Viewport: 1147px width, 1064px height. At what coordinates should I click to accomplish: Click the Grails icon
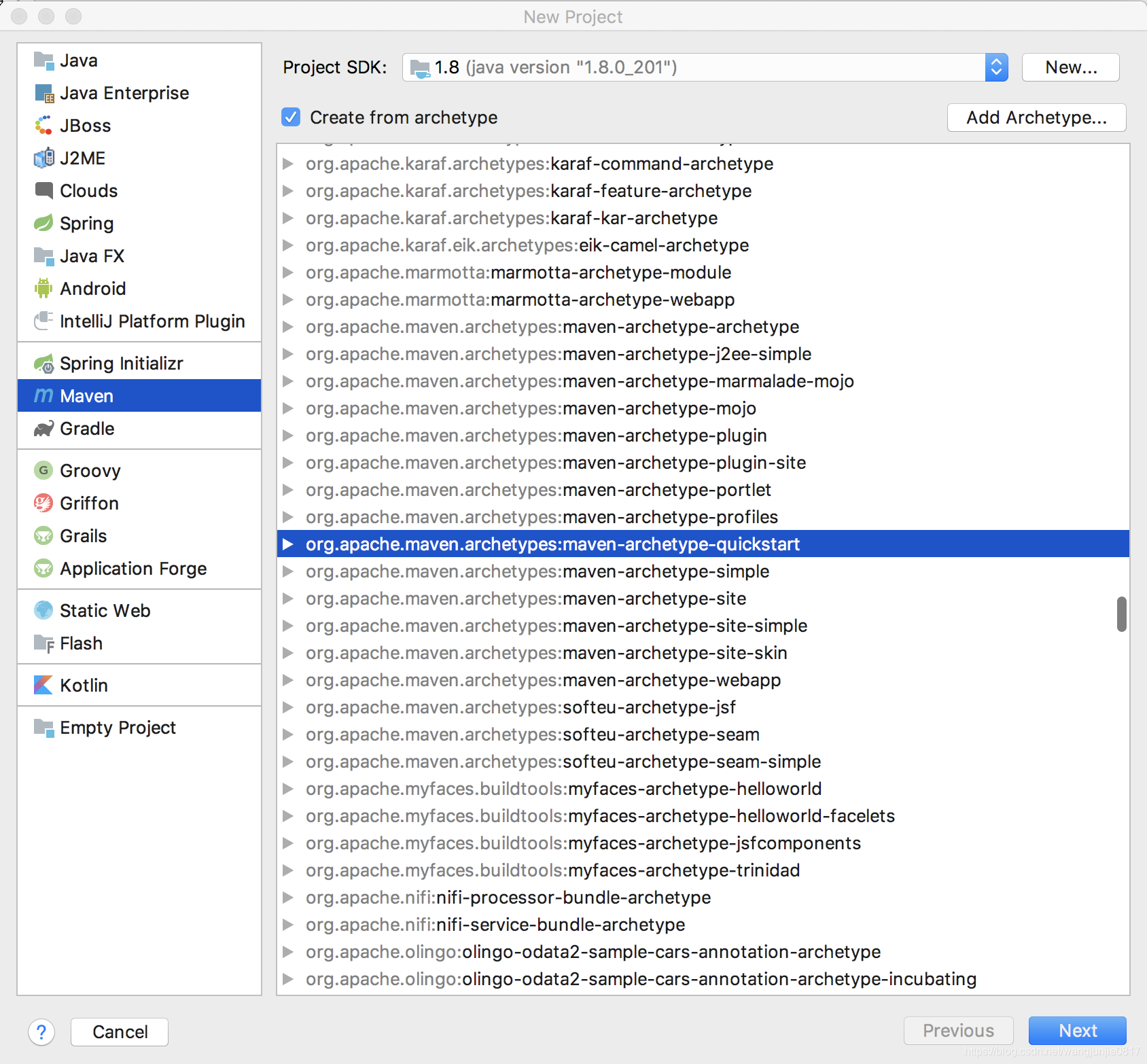tap(43, 535)
